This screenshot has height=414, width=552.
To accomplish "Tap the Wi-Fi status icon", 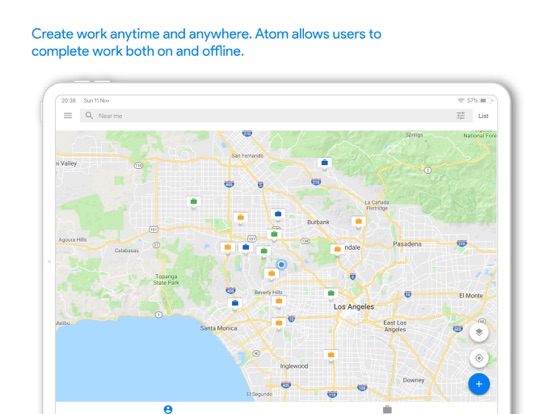I will pos(460,100).
